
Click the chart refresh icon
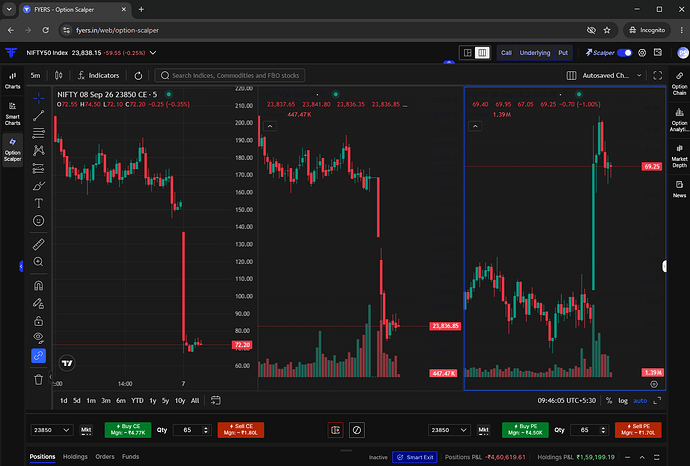[138, 76]
